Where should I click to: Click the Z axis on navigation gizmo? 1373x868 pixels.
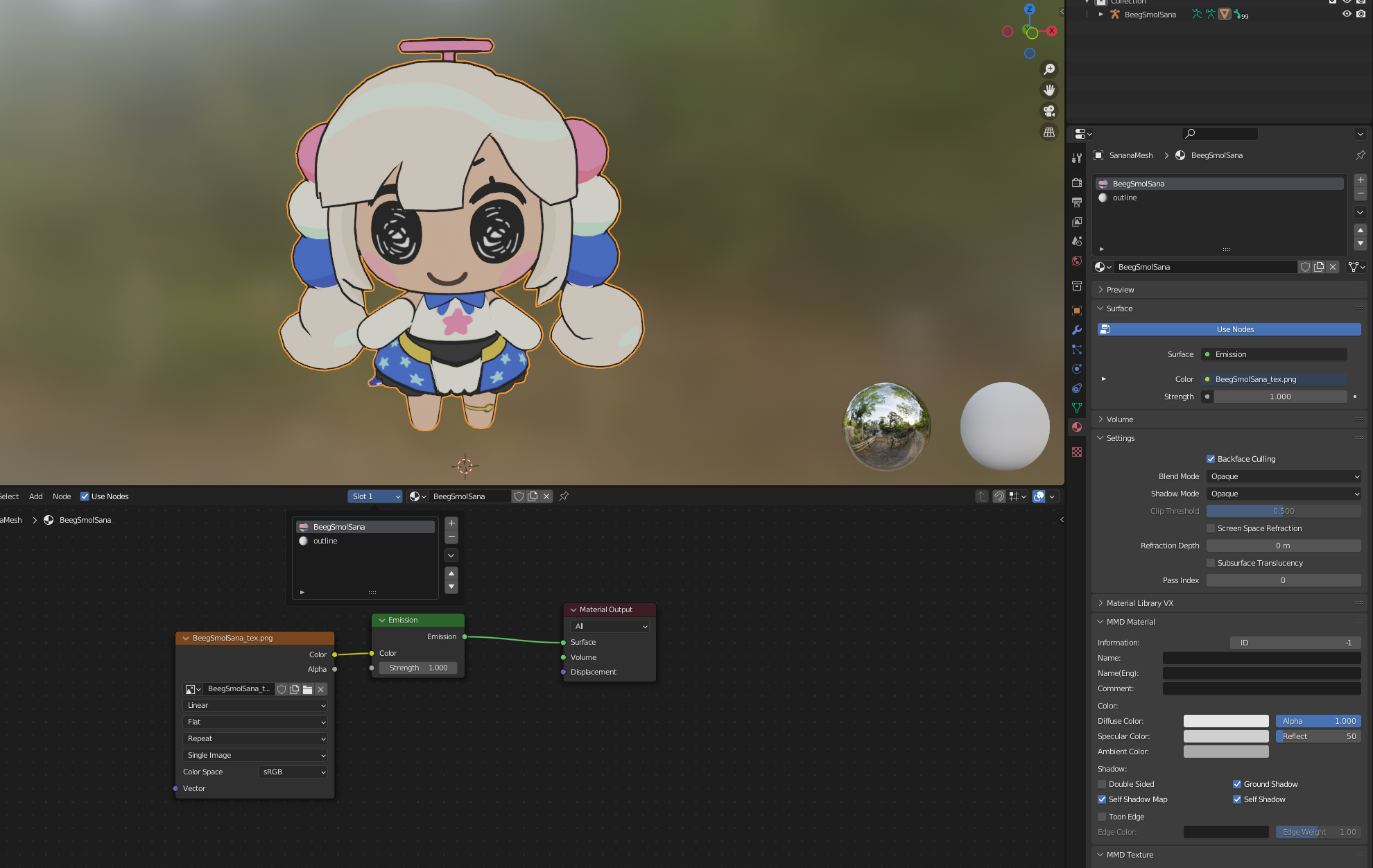(x=1030, y=9)
